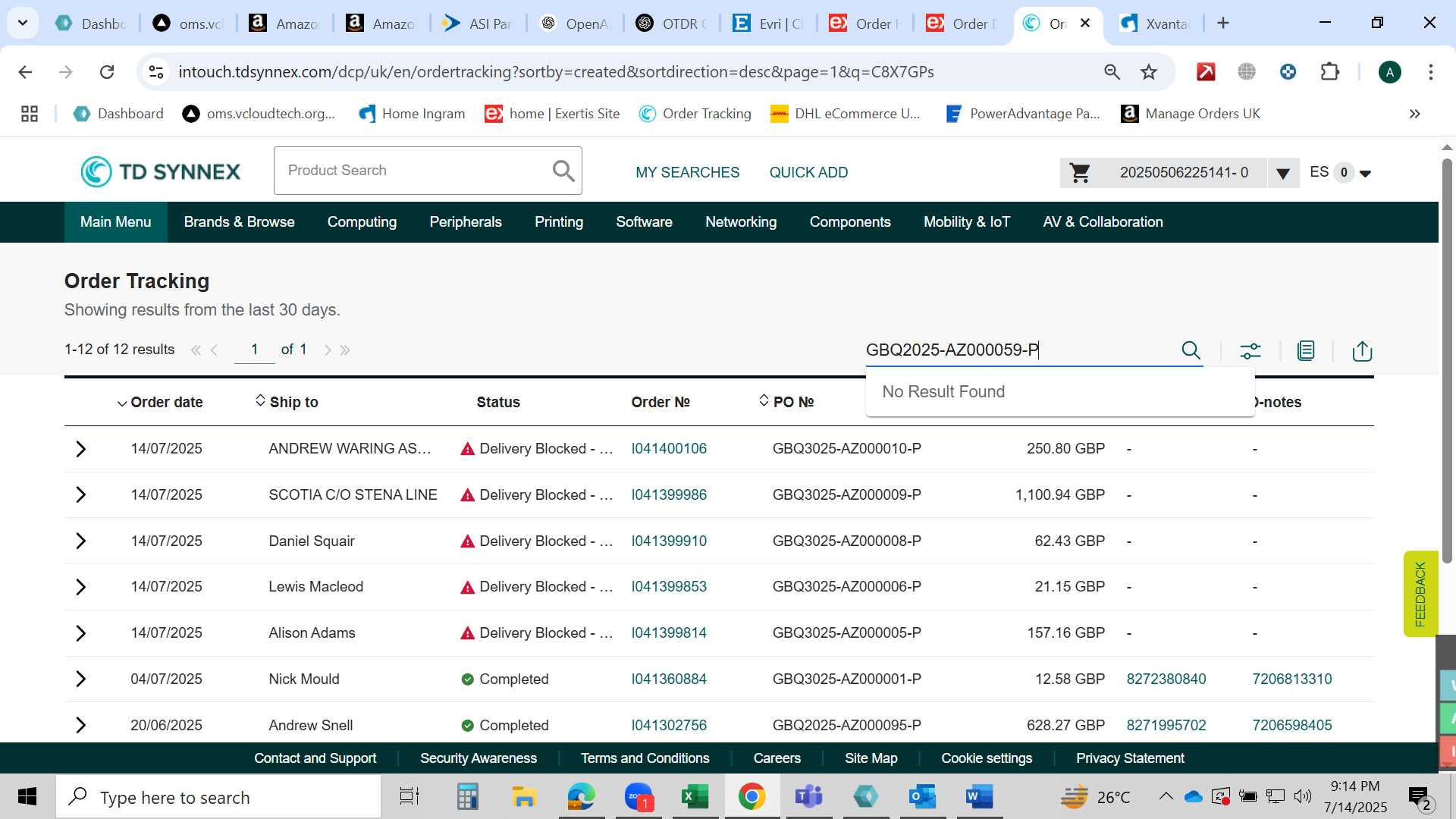
Task: Click the browser zoom magnifier icon
Action: tap(1112, 72)
